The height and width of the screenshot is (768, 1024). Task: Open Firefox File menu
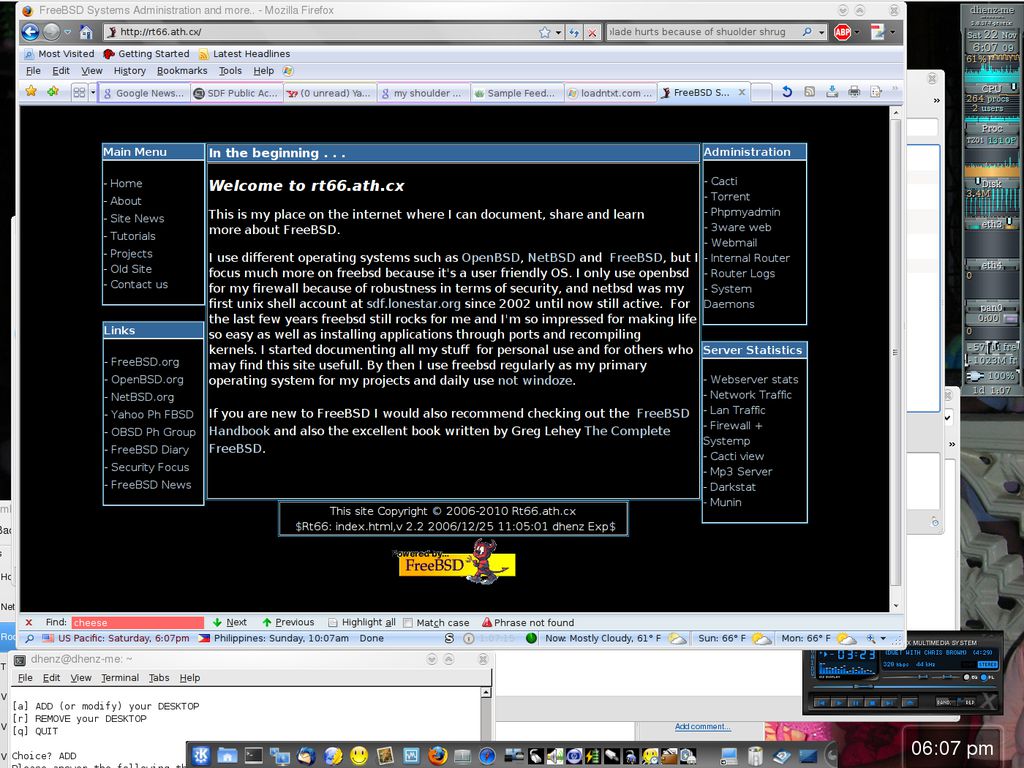pos(33,71)
